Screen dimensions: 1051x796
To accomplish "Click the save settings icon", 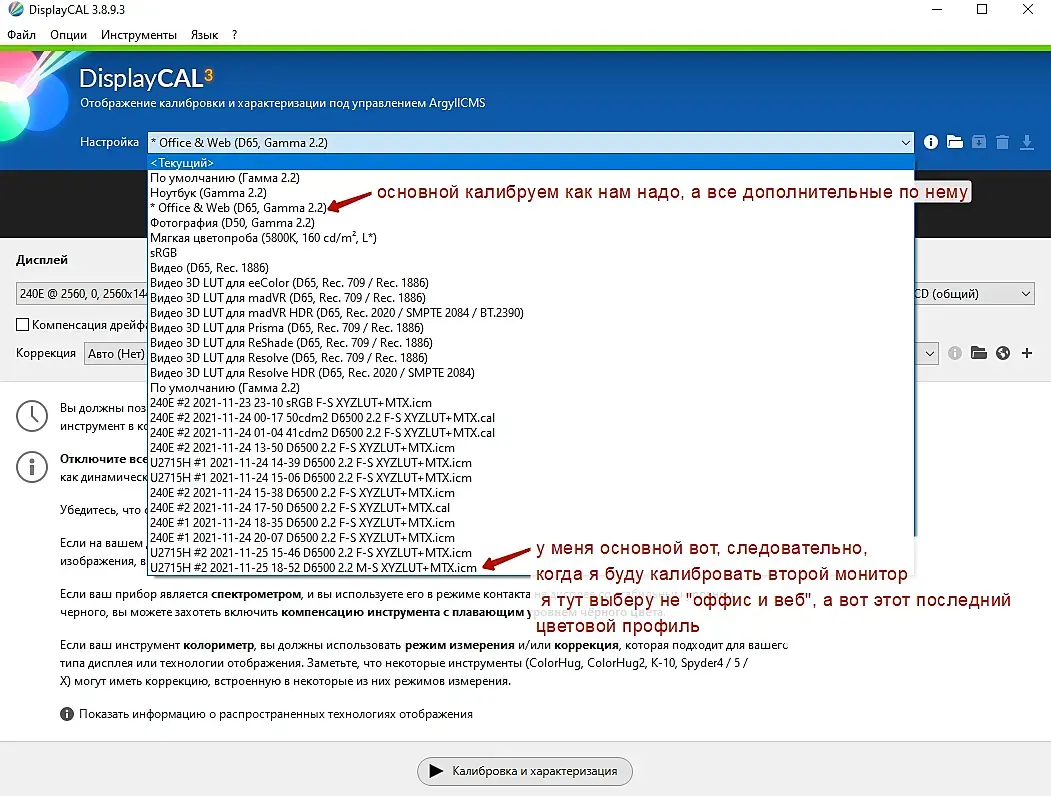I will (979, 142).
